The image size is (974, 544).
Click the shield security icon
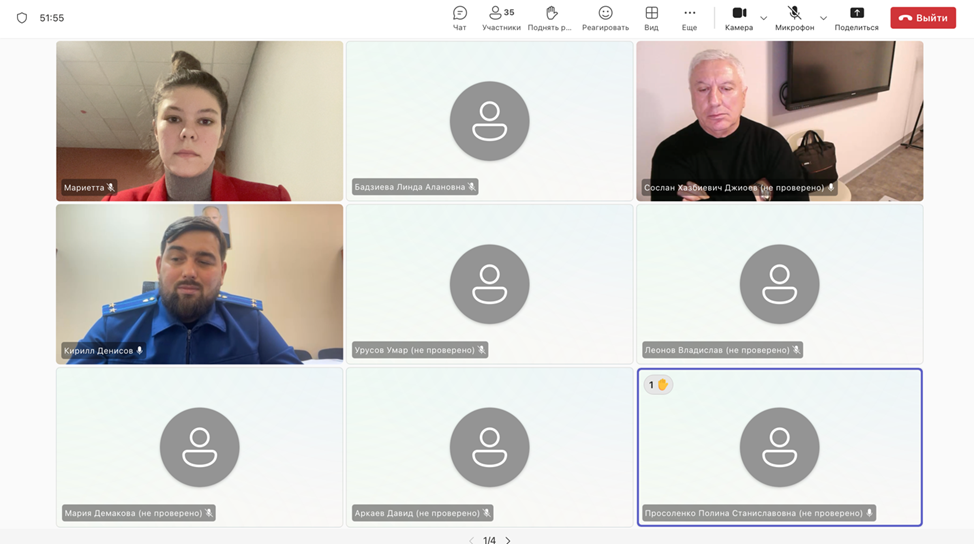(22, 18)
